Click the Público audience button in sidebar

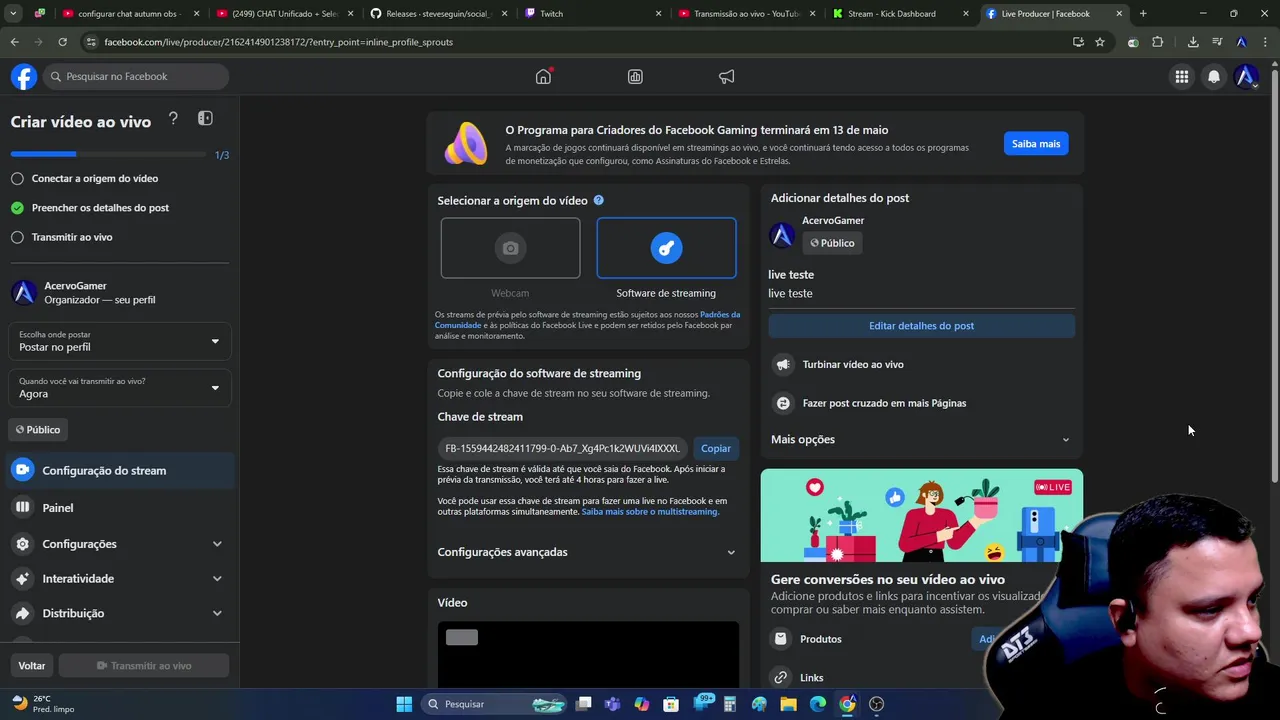[x=38, y=430]
